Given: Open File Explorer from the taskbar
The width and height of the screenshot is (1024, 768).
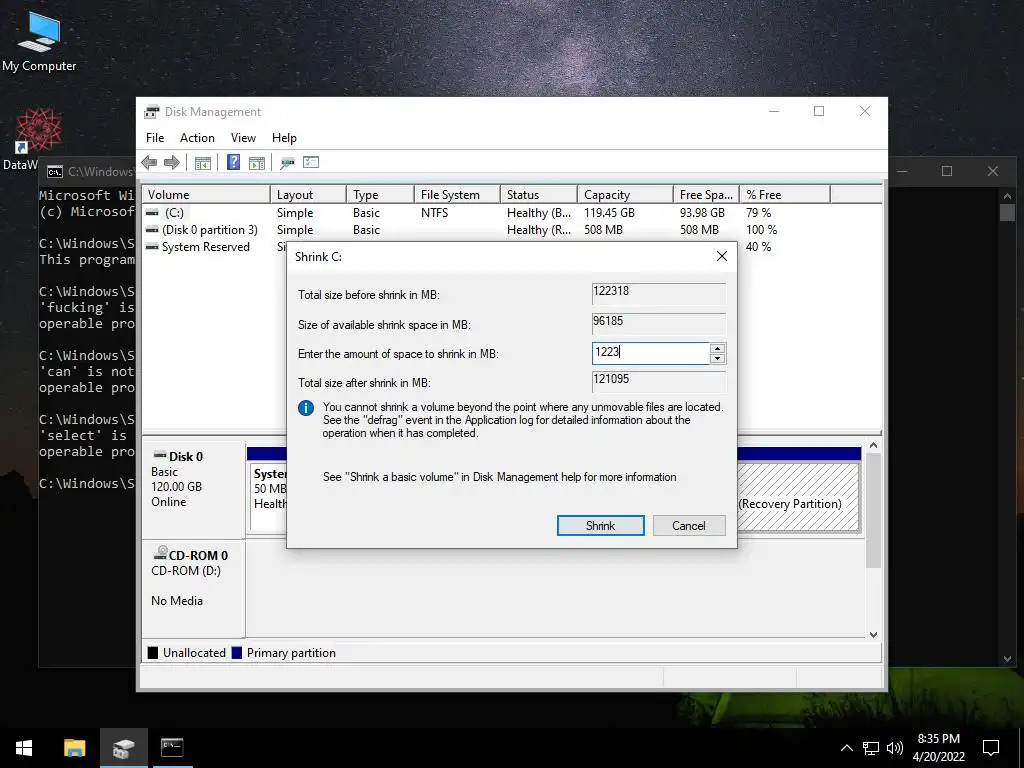Looking at the screenshot, I should click(74, 748).
